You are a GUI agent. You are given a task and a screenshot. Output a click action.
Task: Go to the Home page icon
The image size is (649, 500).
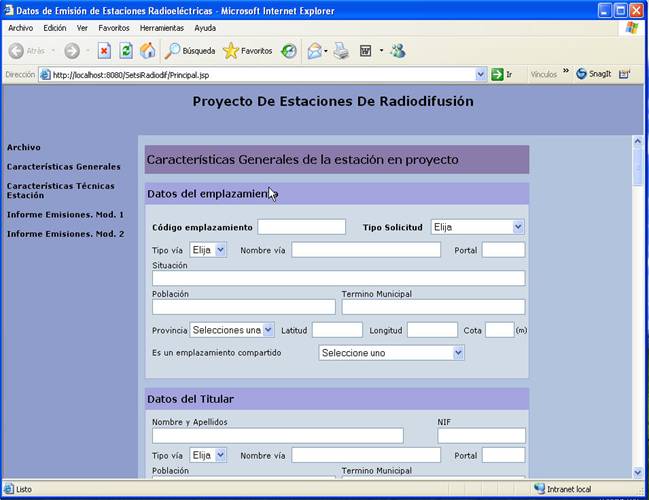147,50
